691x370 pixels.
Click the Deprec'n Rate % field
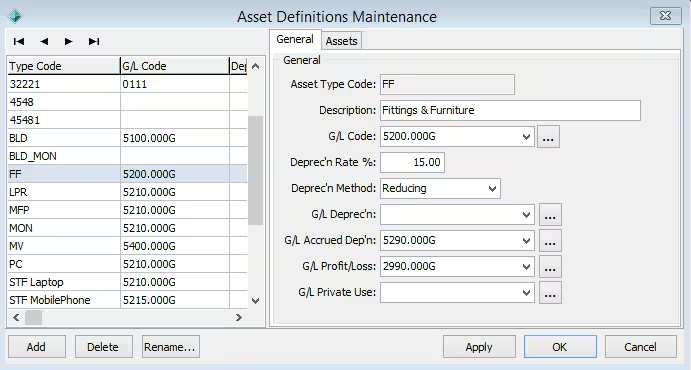[x=412, y=162]
